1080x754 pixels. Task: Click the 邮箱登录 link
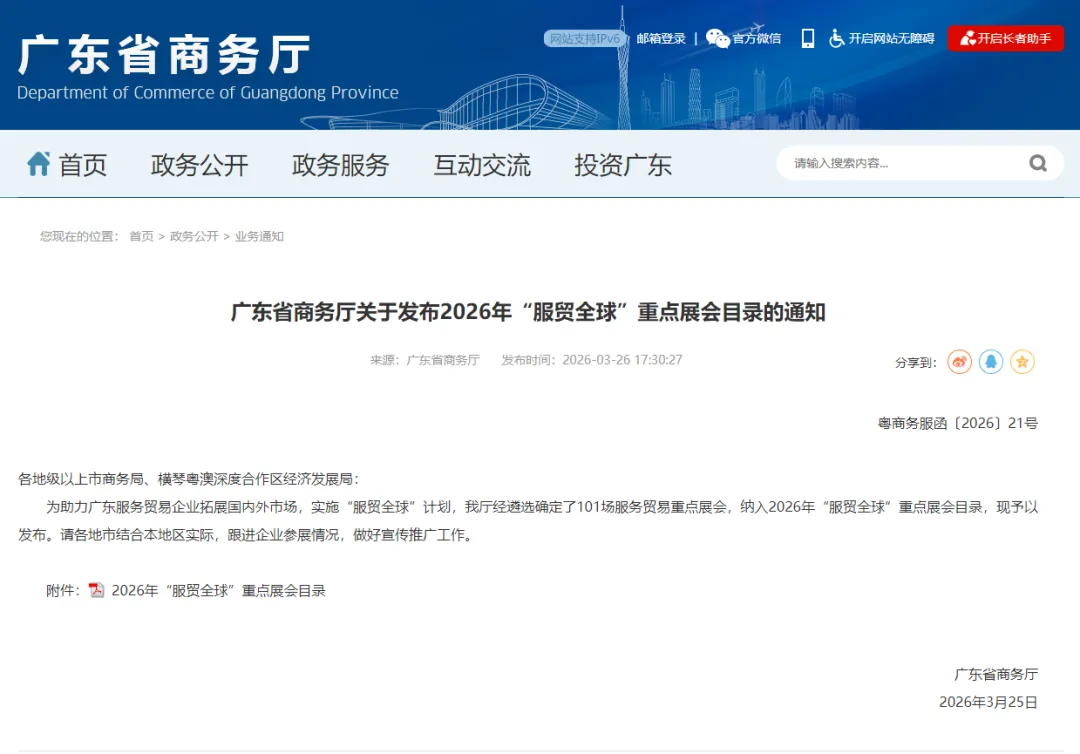(661, 39)
